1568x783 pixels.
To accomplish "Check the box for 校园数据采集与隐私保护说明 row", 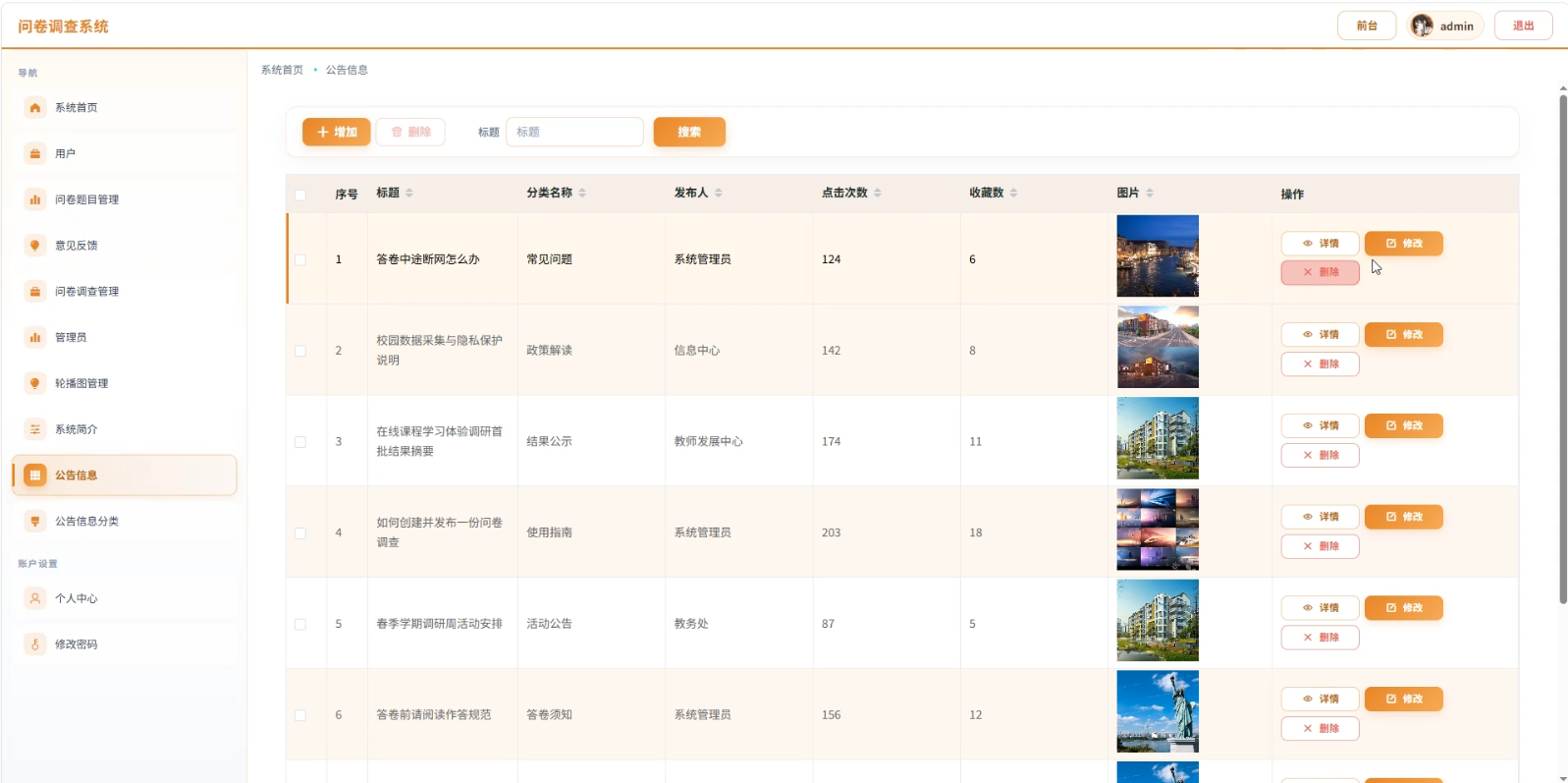I will tap(300, 351).
